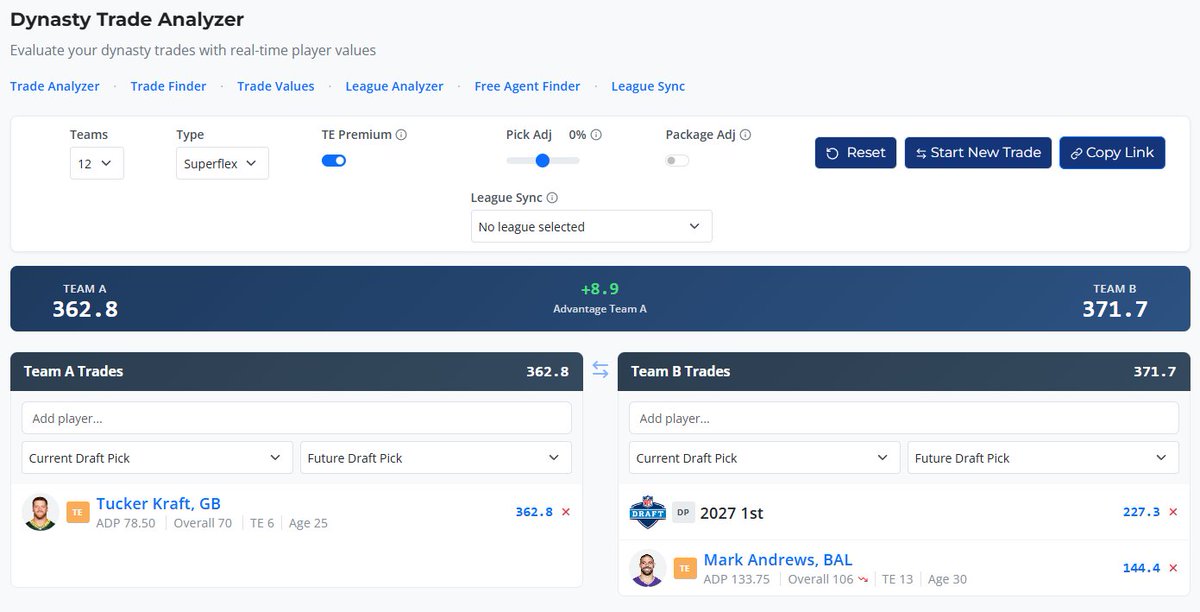Click the Pick Adj slider handle

tap(543, 160)
